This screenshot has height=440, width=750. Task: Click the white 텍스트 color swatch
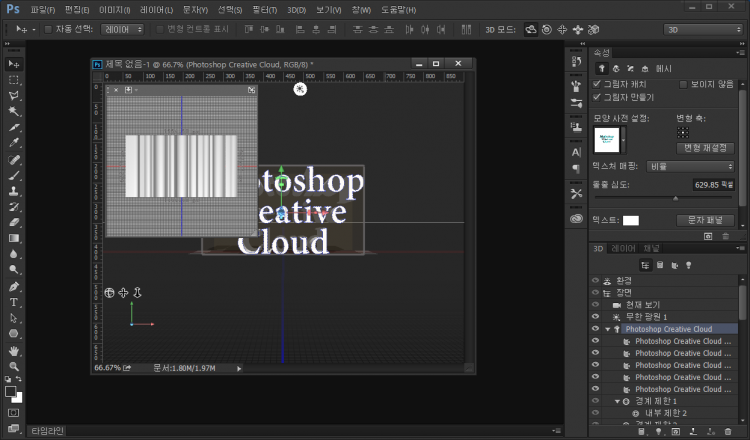(631, 220)
